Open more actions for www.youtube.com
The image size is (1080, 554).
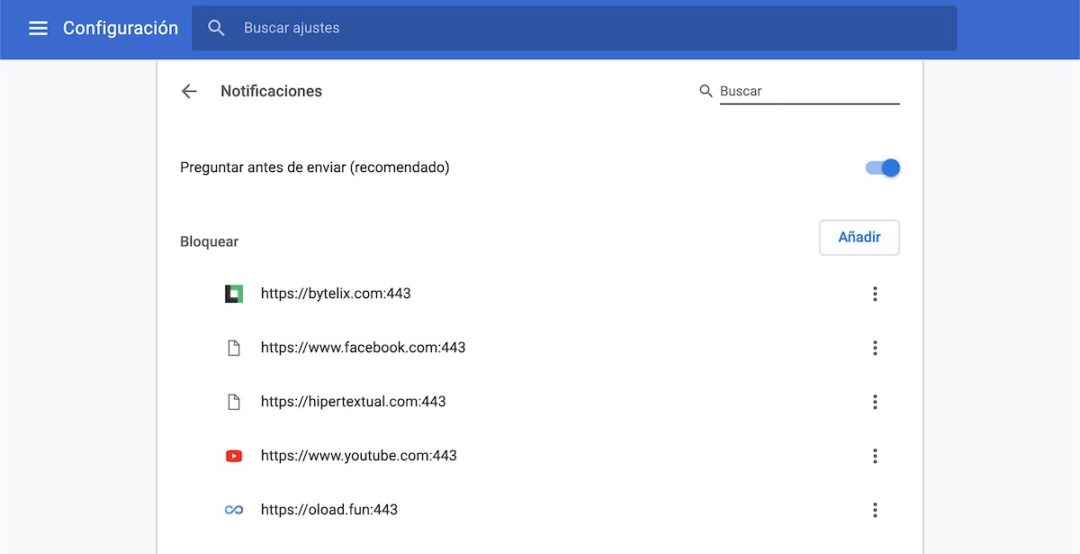875,456
